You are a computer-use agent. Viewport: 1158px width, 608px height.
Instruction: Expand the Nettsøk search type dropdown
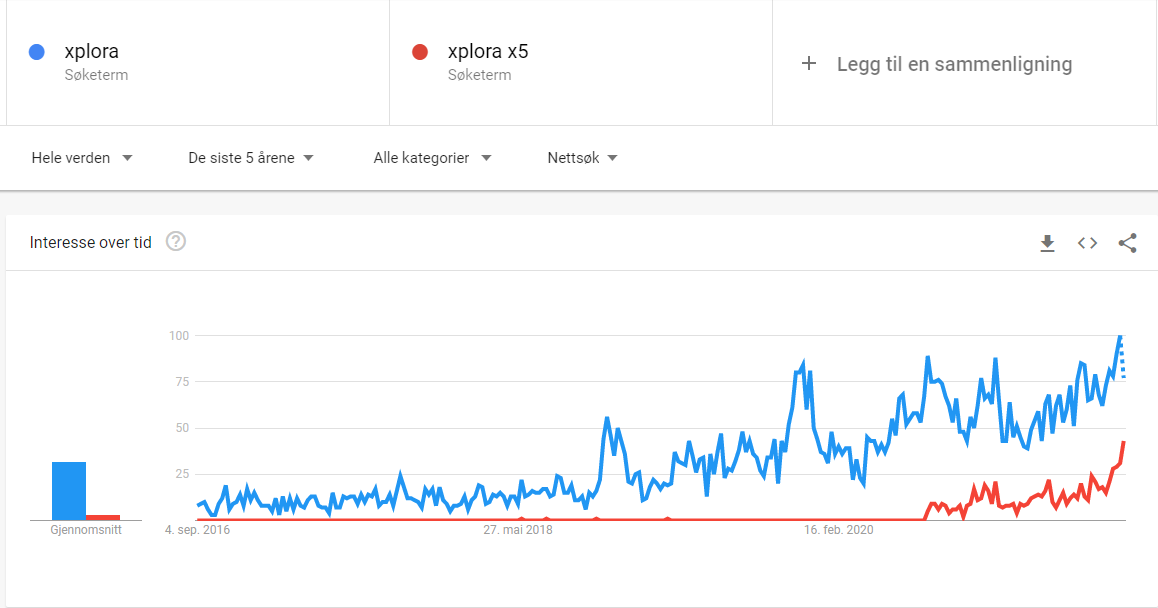point(582,157)
